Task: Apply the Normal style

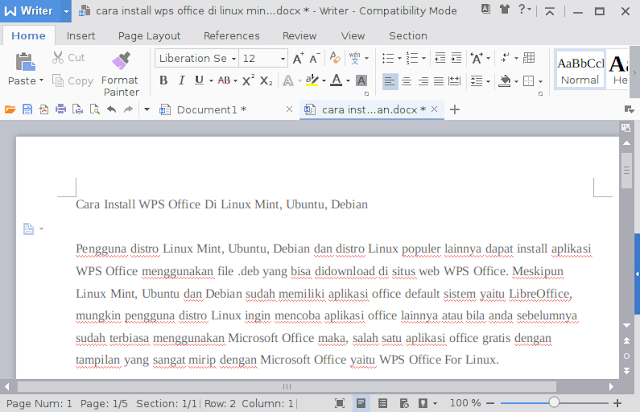Action: [x=580, y=70]
